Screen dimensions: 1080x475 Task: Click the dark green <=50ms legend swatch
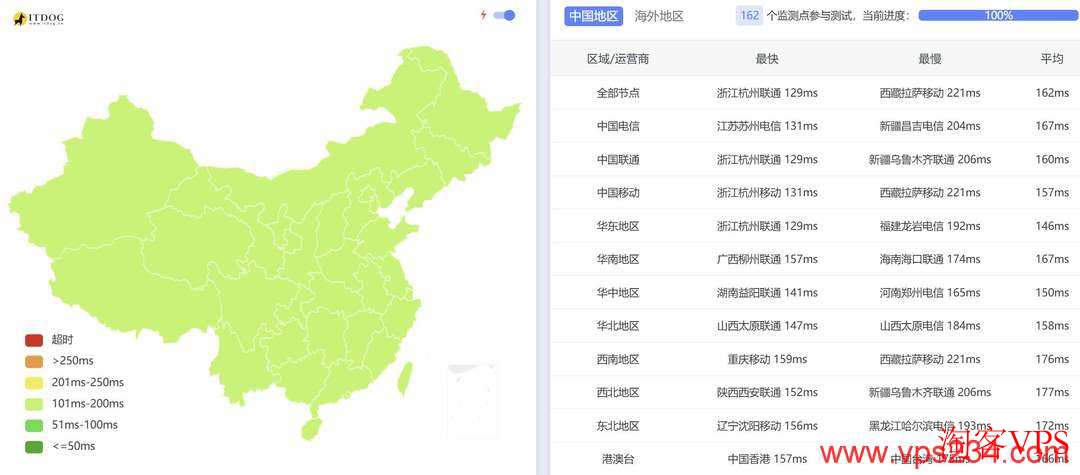[x=34, y=446]
